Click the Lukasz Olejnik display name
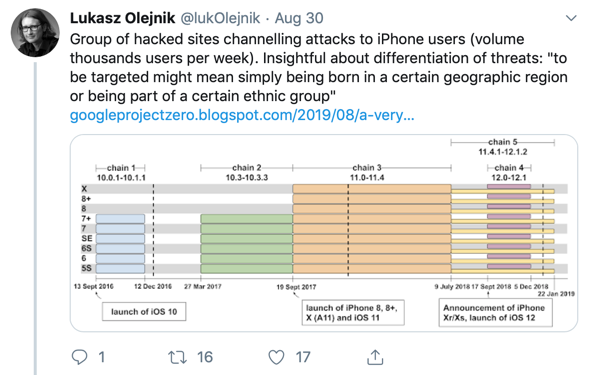589x375 pixels. (122, 18)
